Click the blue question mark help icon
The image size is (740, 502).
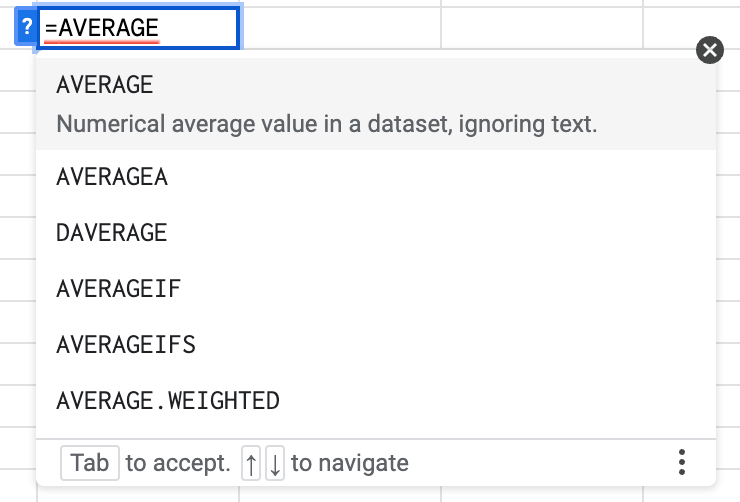27,28
